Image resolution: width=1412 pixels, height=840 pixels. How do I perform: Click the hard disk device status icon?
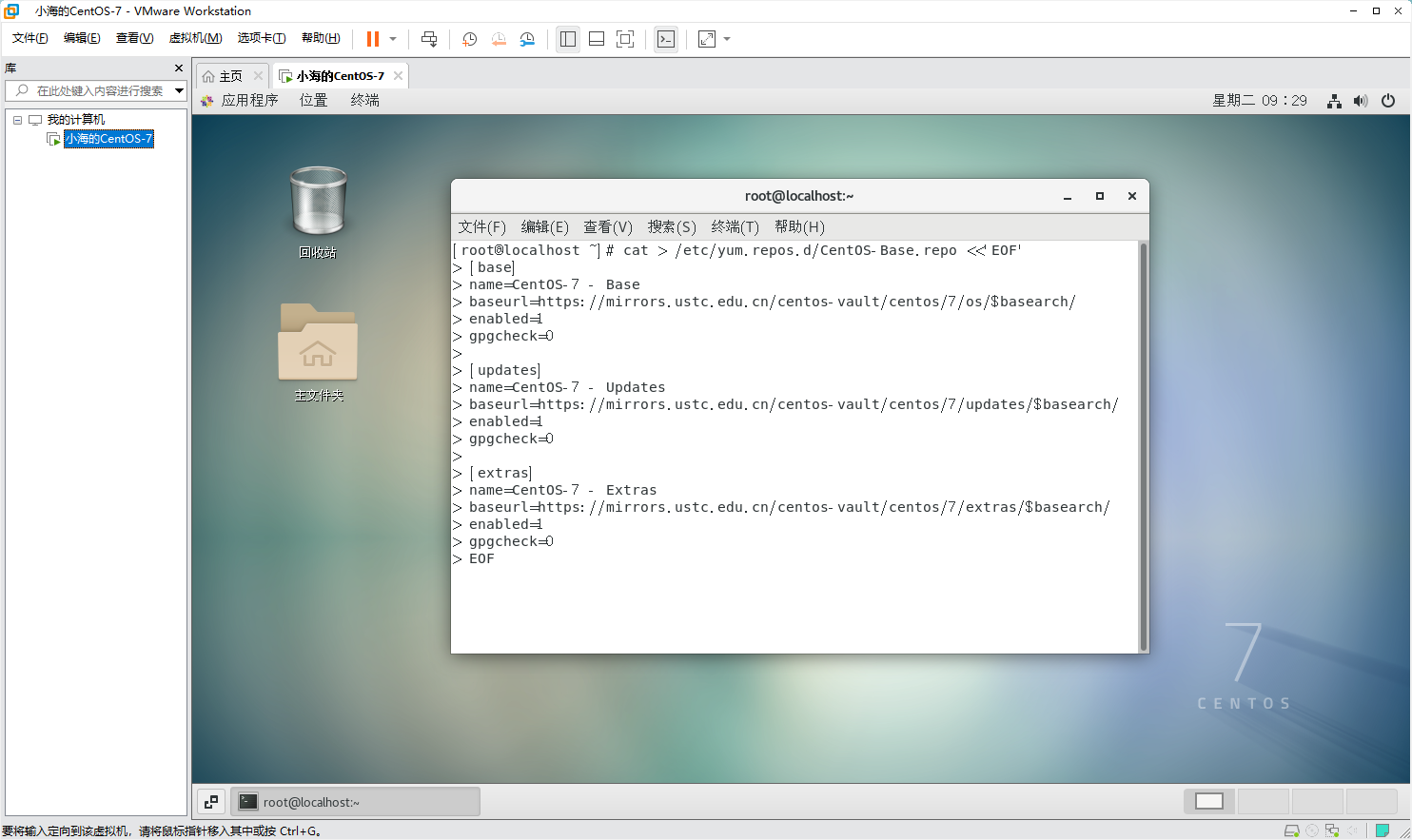[1291, 830]
